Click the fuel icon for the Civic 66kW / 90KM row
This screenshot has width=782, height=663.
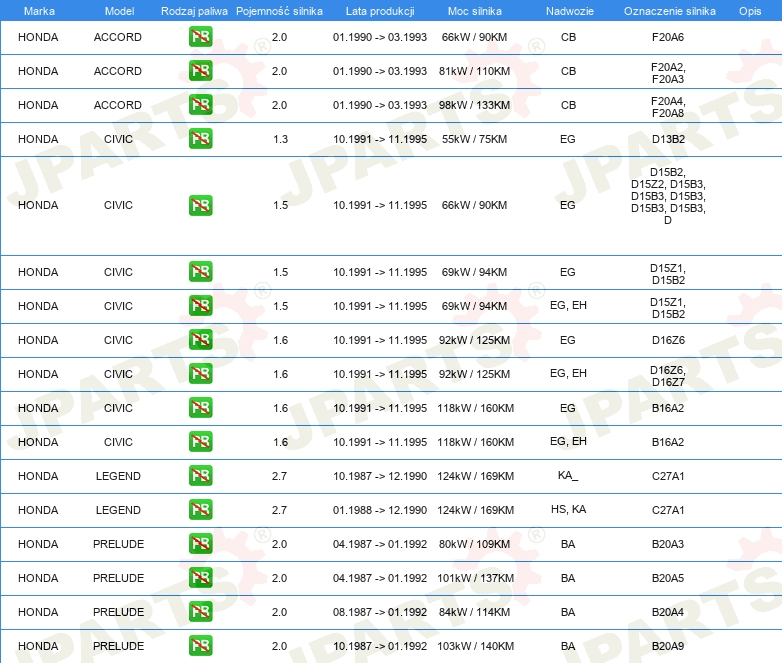coord(200,205)
